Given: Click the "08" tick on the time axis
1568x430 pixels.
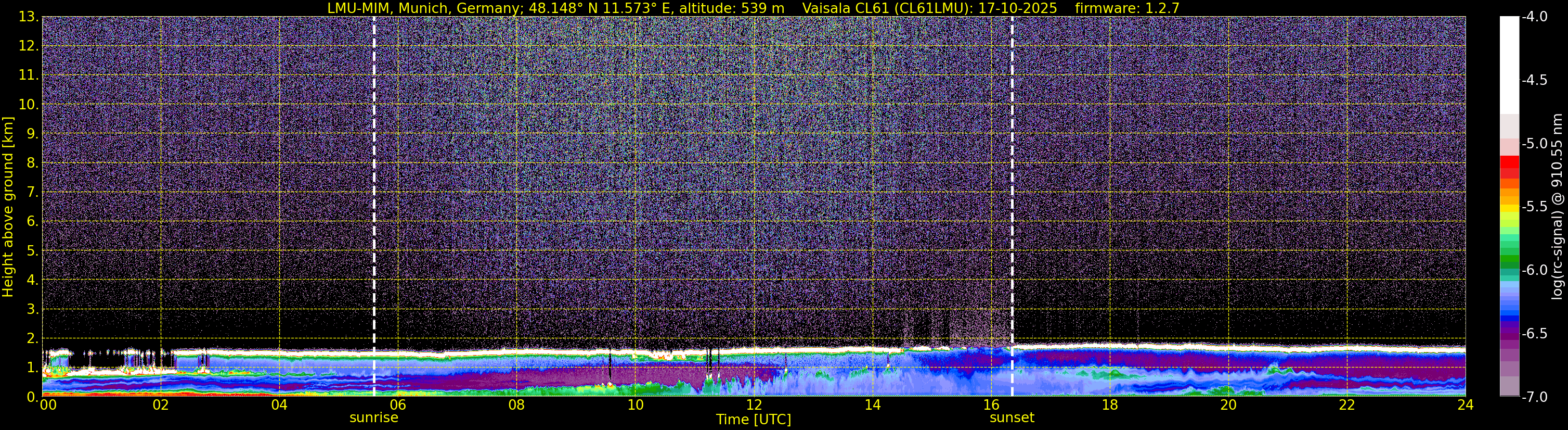Looking at the screenshot, I should tap(516, 405).
